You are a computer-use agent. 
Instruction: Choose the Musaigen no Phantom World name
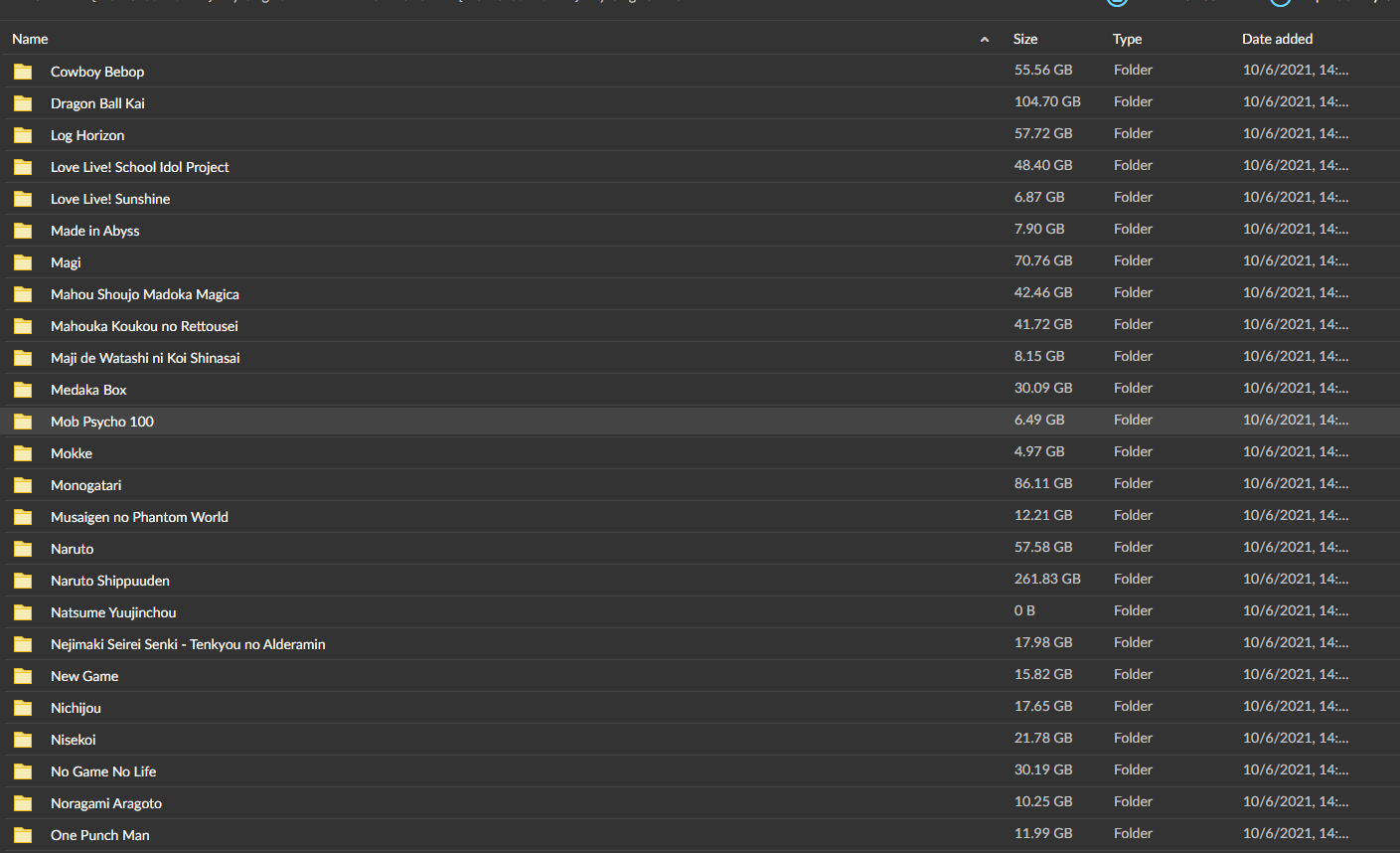(x=139, y=517)
